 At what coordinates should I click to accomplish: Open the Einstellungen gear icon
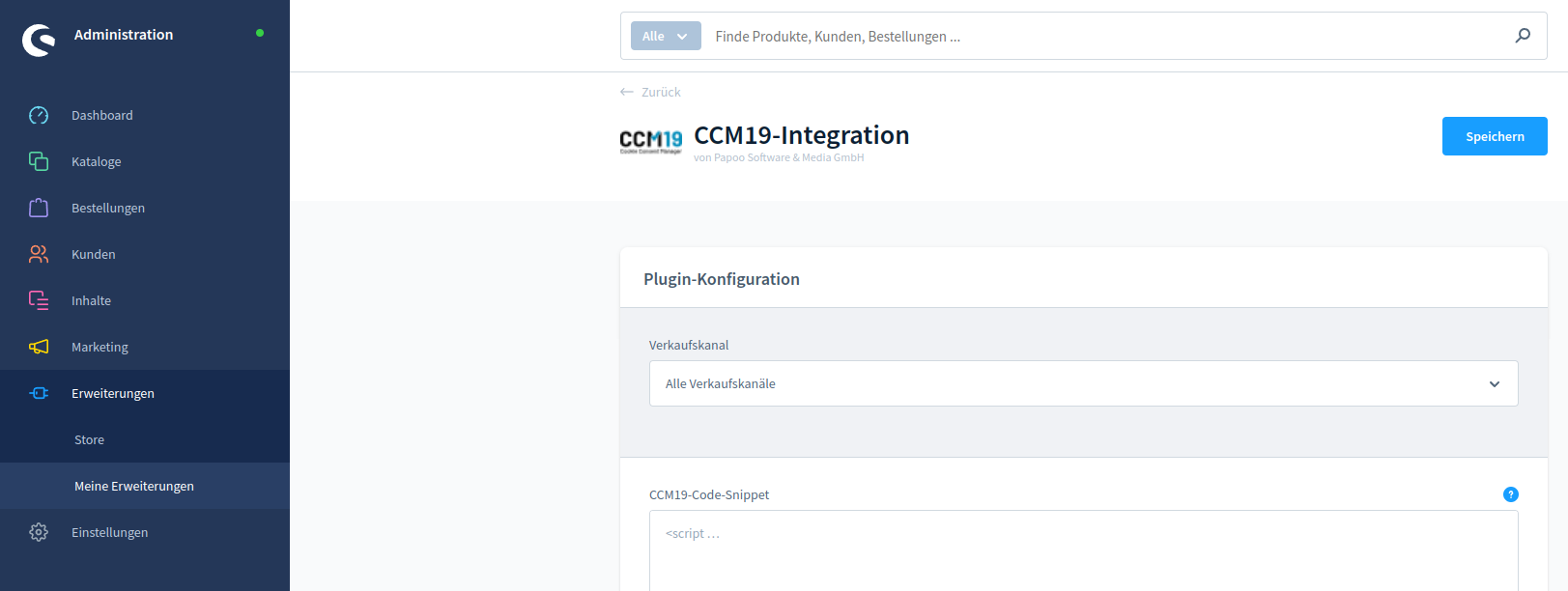39,532
